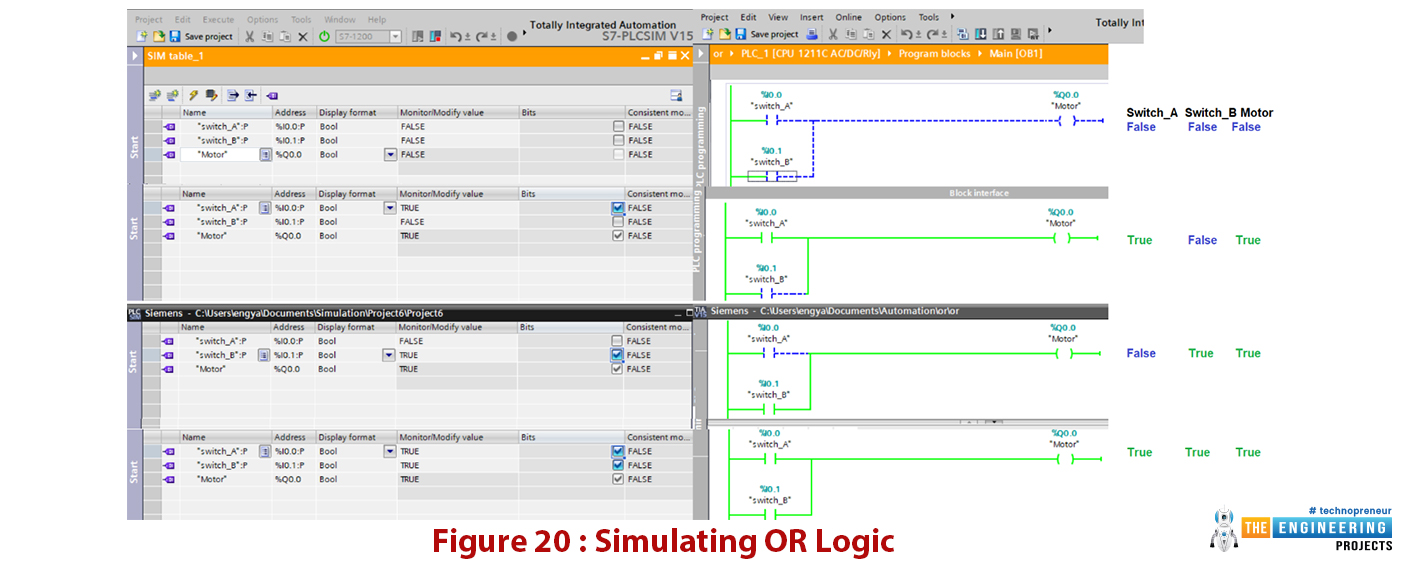Click the Upload from device icon in TIA Portal
The image size is (1428, 570).
tap(998, 34)
